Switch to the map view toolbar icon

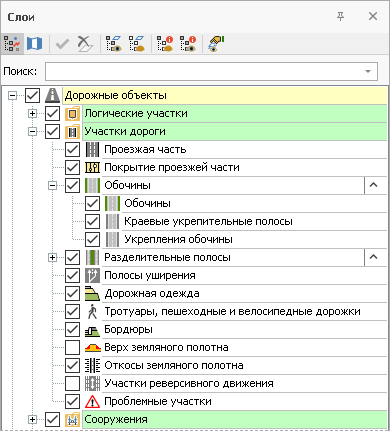click(x=35, y=43)
